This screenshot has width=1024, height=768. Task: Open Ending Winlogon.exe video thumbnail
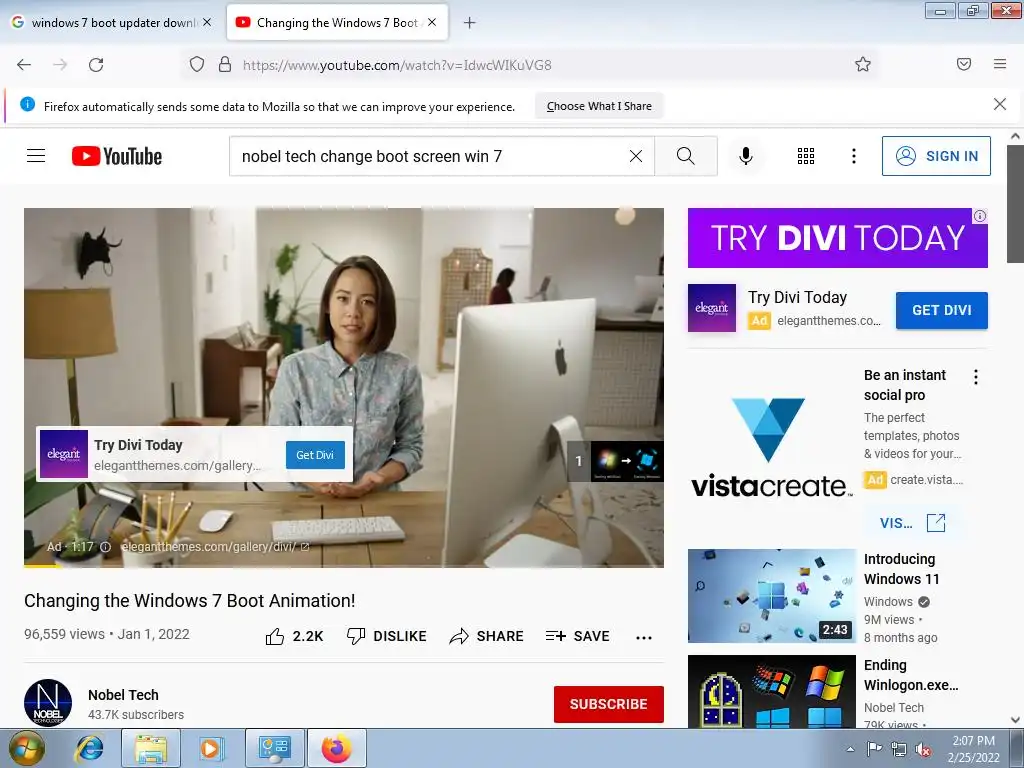point(771,692)
